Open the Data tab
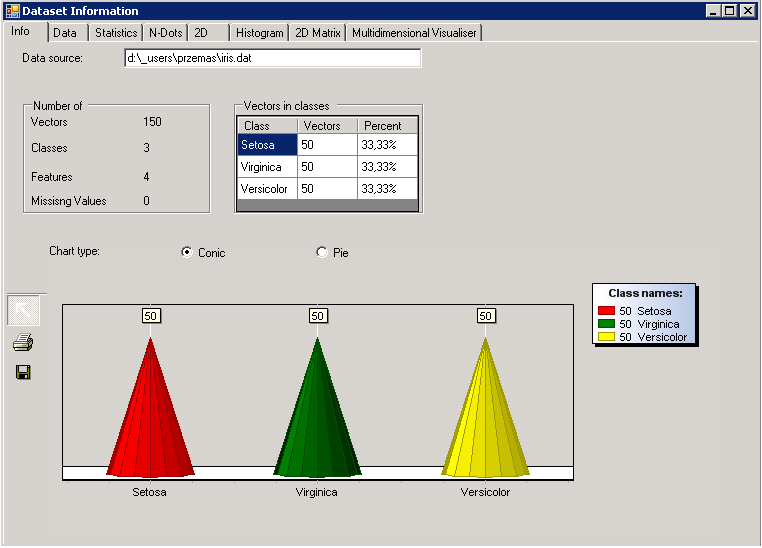The image size is (762, 548). click(x=68, y=33)
